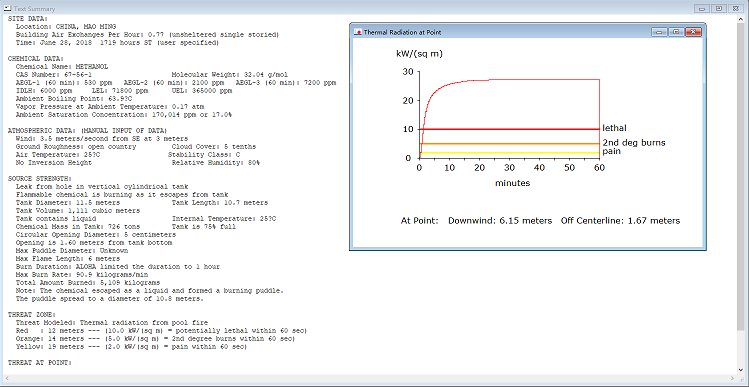Viewport: 749px width, 387px height.
Task: Click 'IDLH: 6000 ppm' text
Action: click(x=44, y=91)
